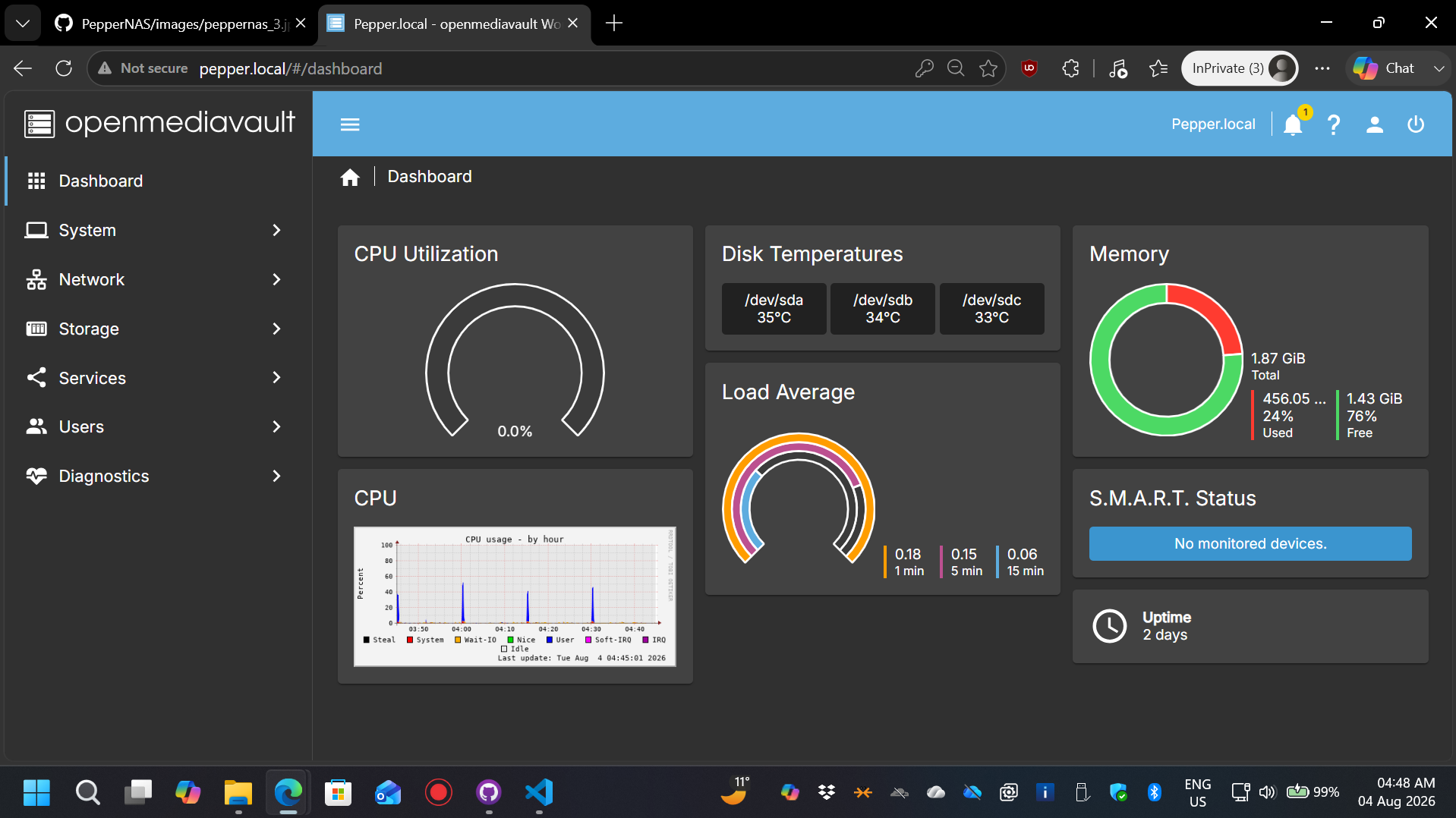Viewport: 1456px width, 818px height.
Task: Click the Uptime clock icon
Action: (1110, 626)
